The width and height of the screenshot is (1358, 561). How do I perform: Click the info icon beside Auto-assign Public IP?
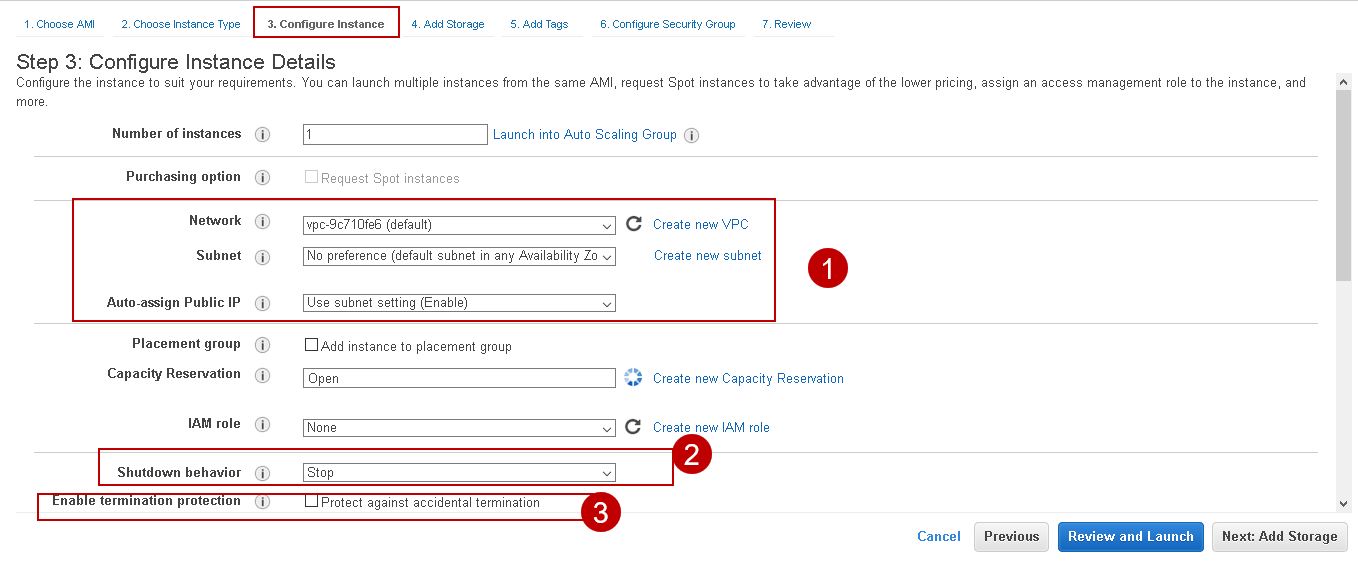tap(263, 303)
